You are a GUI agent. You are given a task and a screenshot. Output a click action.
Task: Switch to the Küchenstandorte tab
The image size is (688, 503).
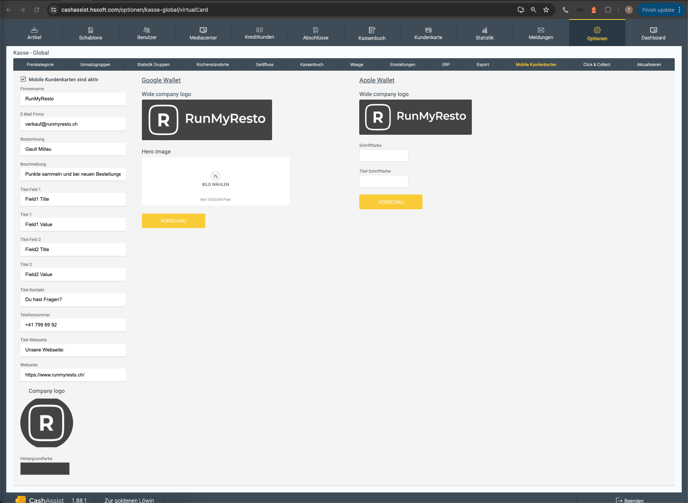click(x=213, y=65)
